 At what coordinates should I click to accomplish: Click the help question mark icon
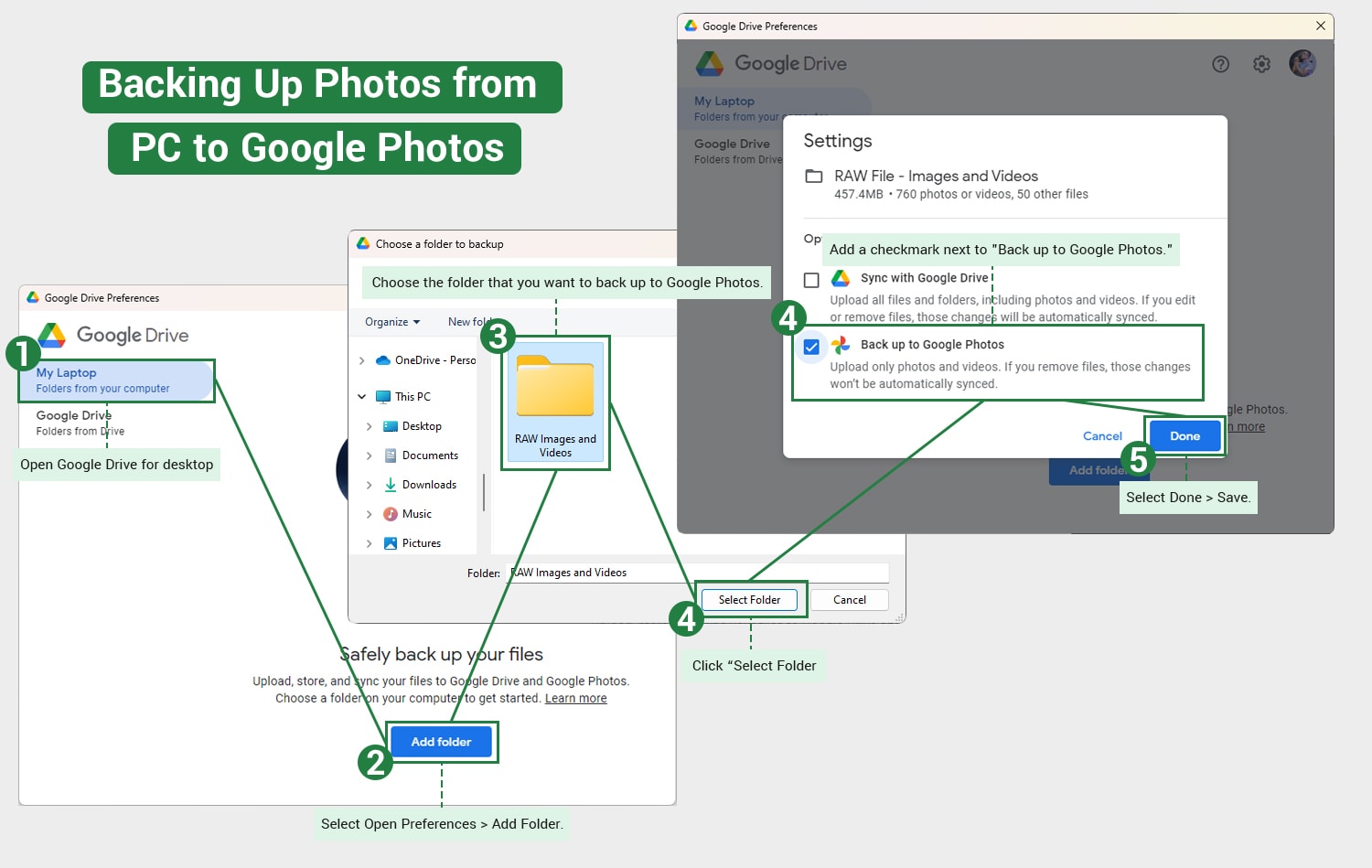[1220, 64]
